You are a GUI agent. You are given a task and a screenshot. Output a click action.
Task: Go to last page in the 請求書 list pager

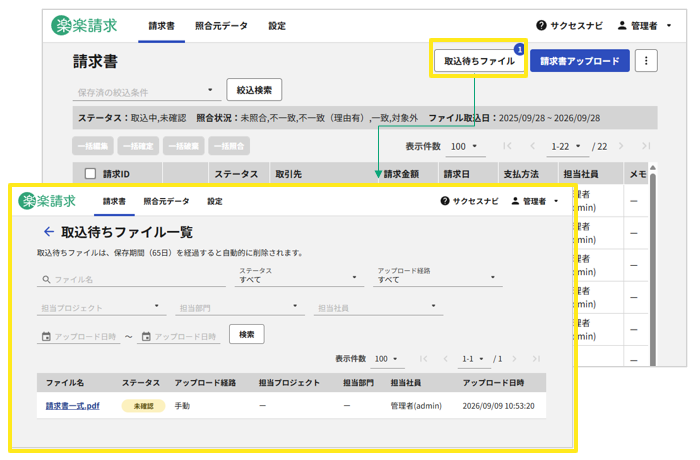click(646, 146)
